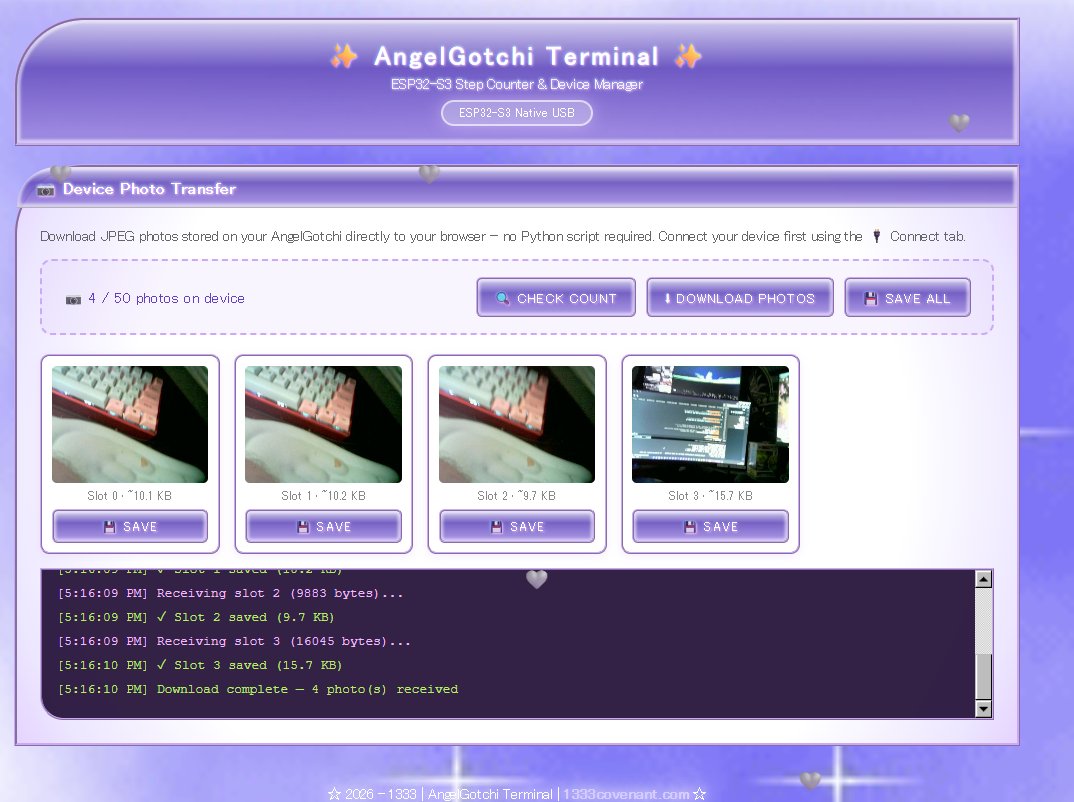
Task: Click the camera icon beside Device Photo Transfer
Action: 46,190
